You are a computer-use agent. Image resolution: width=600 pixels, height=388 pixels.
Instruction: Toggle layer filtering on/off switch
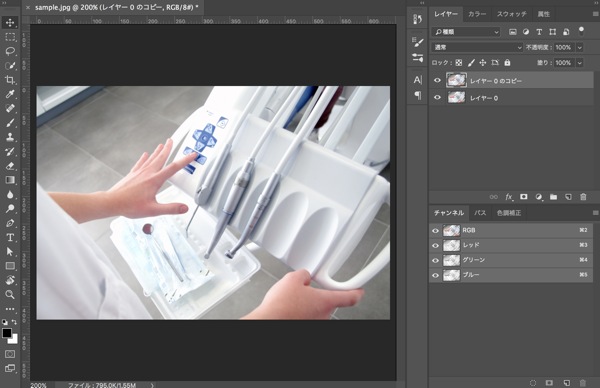click(x=581, y=31)
